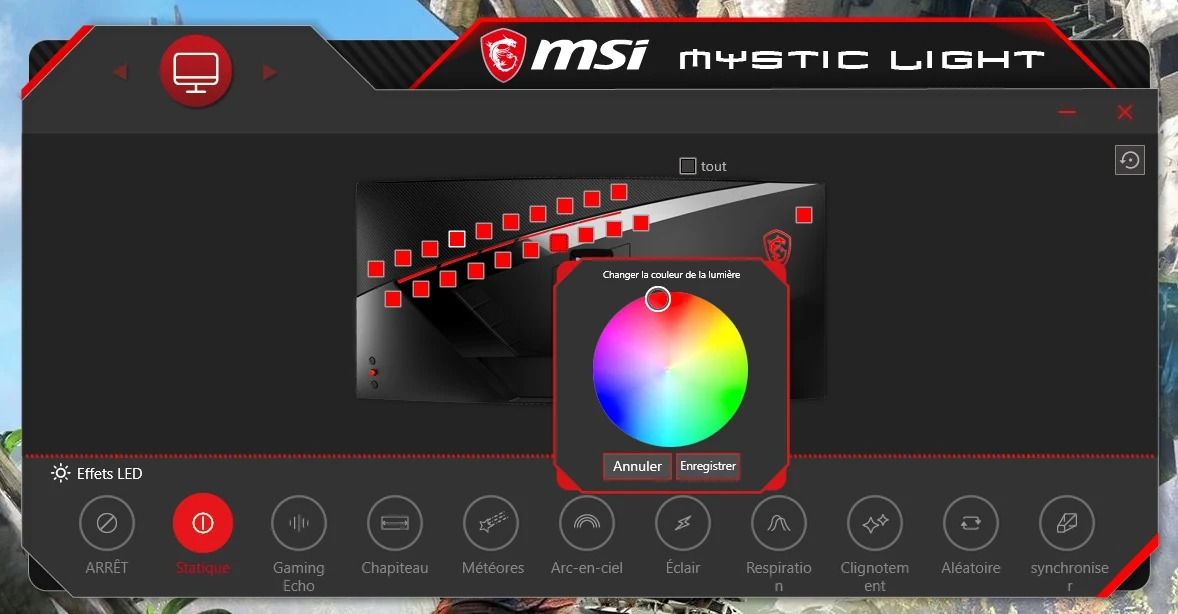Enable the Respiration breathing effect
Image resolution: width=1178 pixels, height=614 pixels.
[778, 523]
